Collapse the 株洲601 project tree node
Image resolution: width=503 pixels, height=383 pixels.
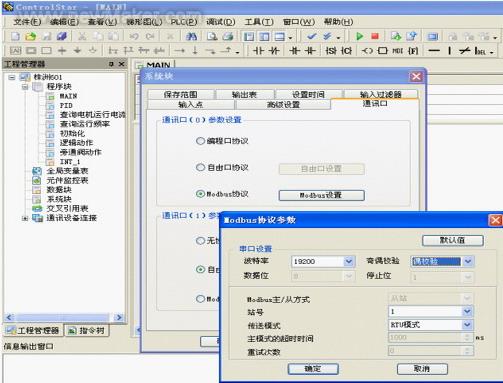[x=12, y=77]
